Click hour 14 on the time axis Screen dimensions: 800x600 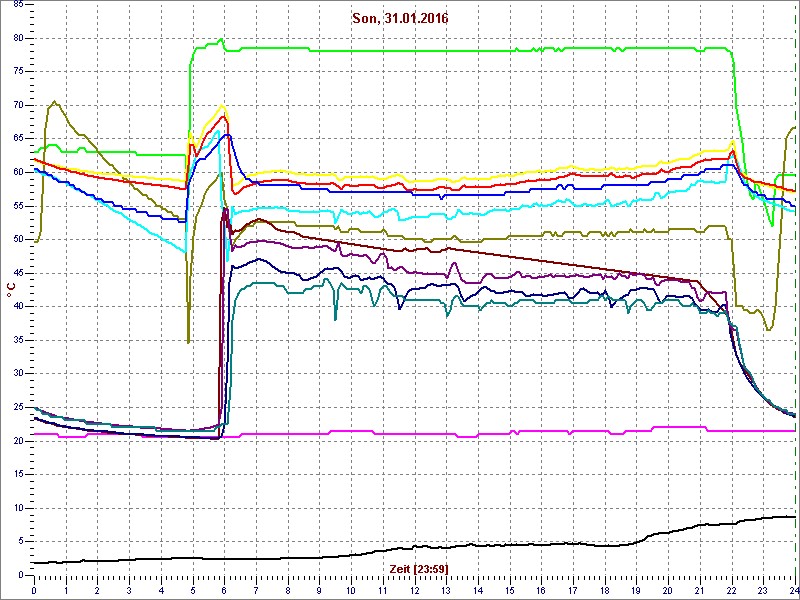pos(478,589)
